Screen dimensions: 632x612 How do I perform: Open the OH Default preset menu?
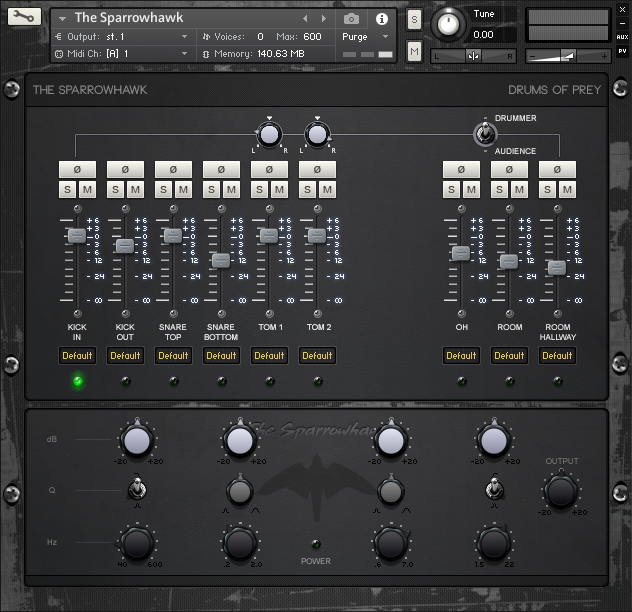tap(461, 355)
